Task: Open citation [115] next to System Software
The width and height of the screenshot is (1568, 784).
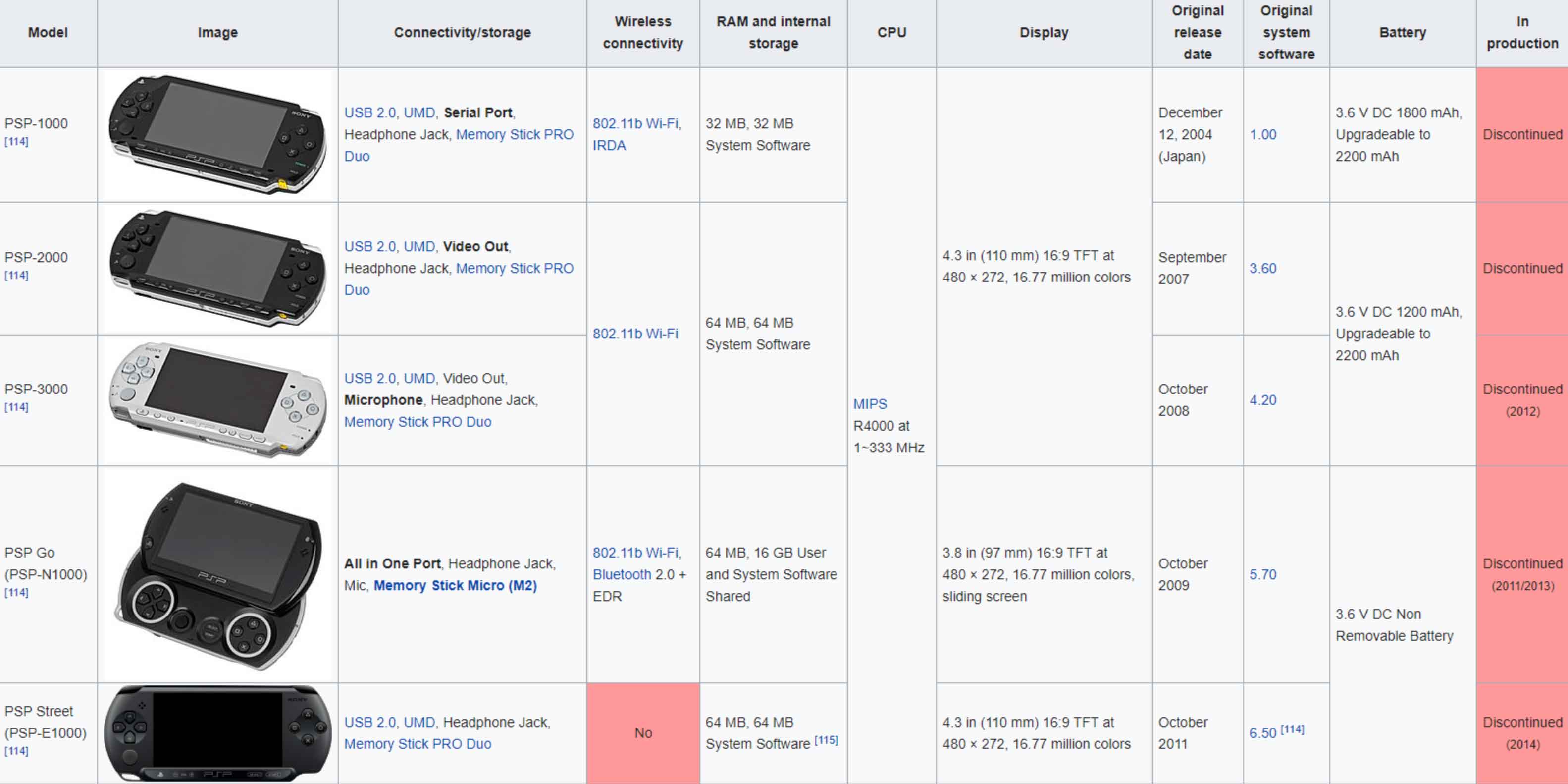Action: [826, 740]
